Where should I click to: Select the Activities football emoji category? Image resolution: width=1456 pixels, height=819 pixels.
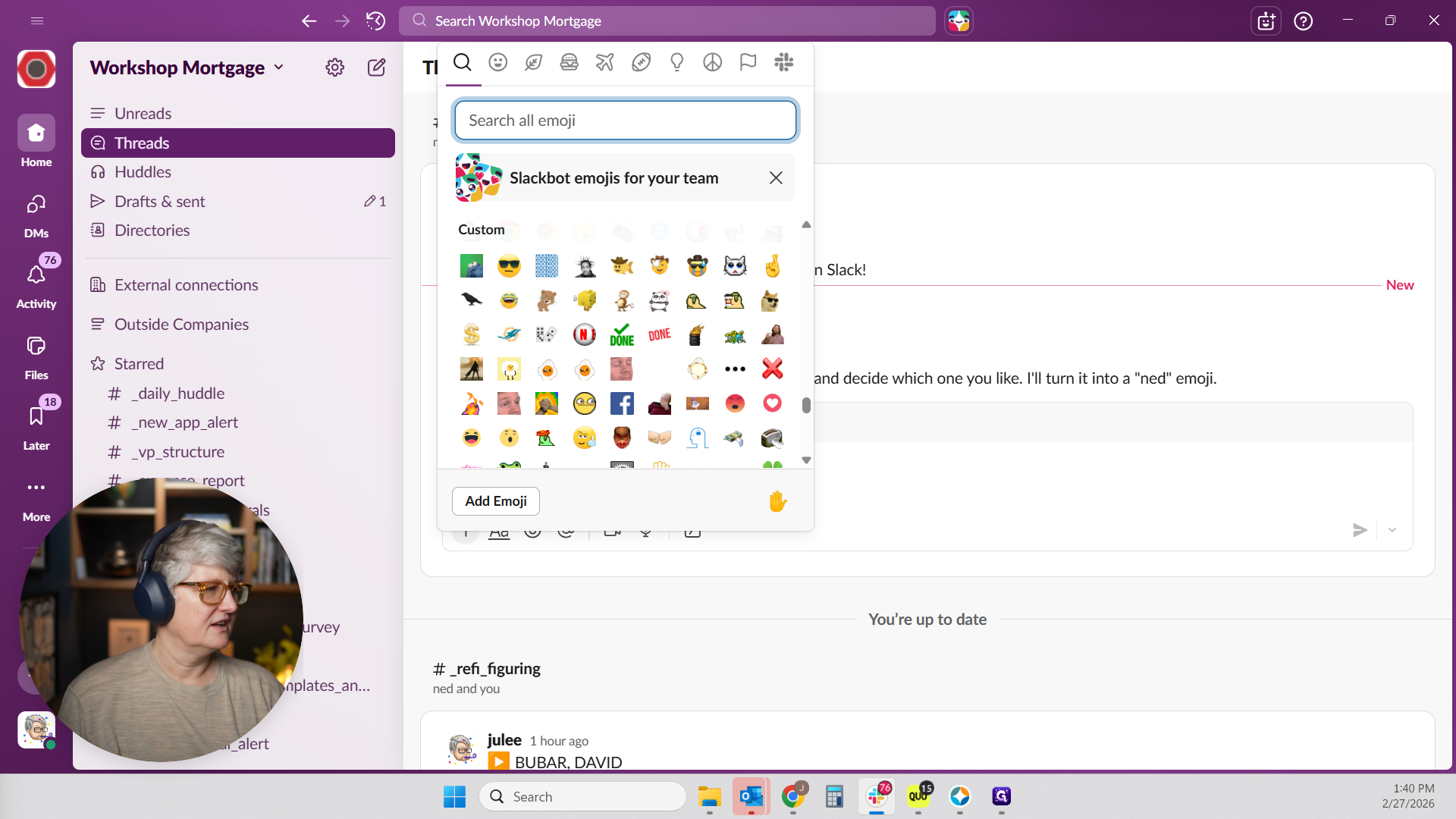[641, 62]
